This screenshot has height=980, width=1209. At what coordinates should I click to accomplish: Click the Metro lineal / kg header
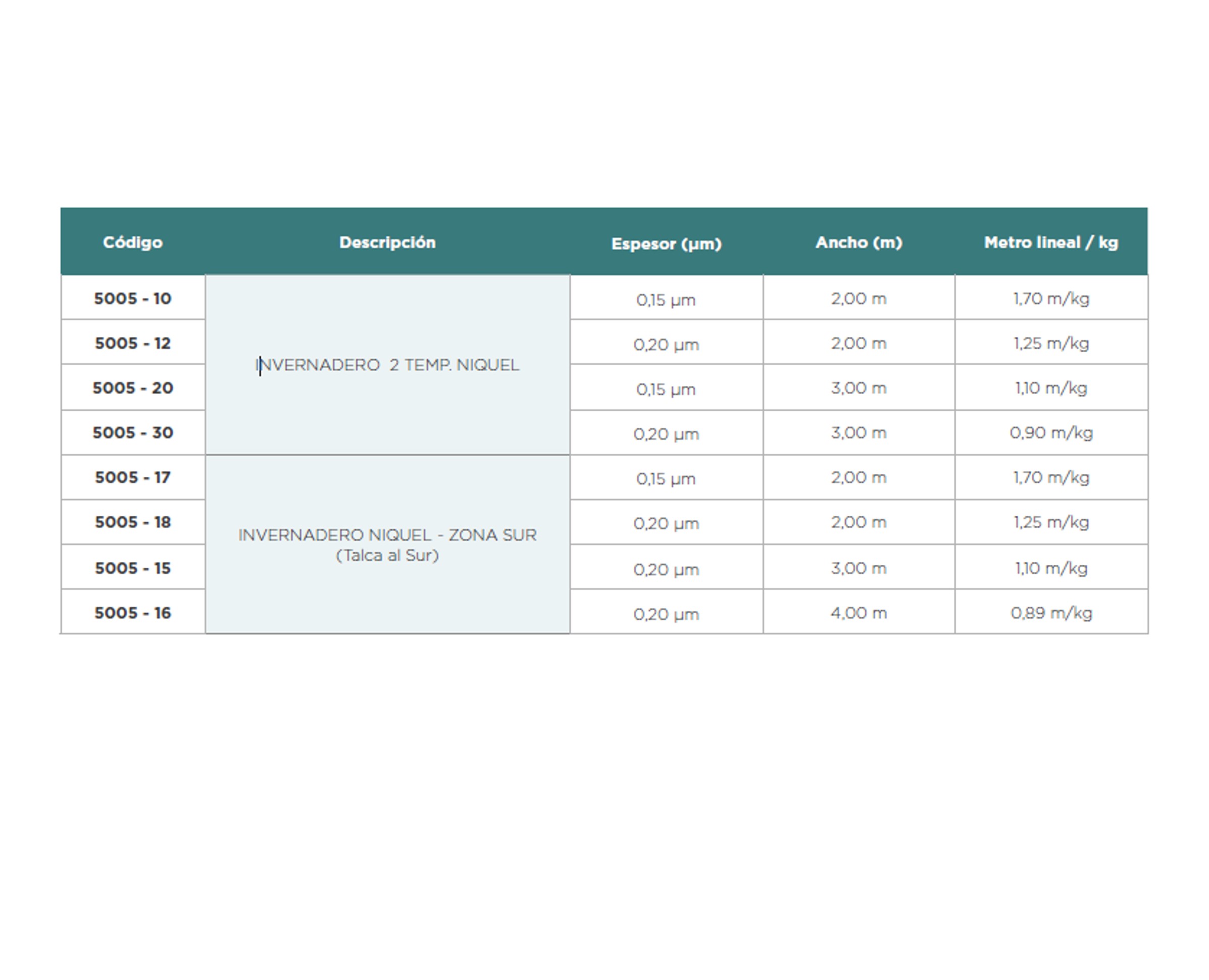(x=1051, y=242)
